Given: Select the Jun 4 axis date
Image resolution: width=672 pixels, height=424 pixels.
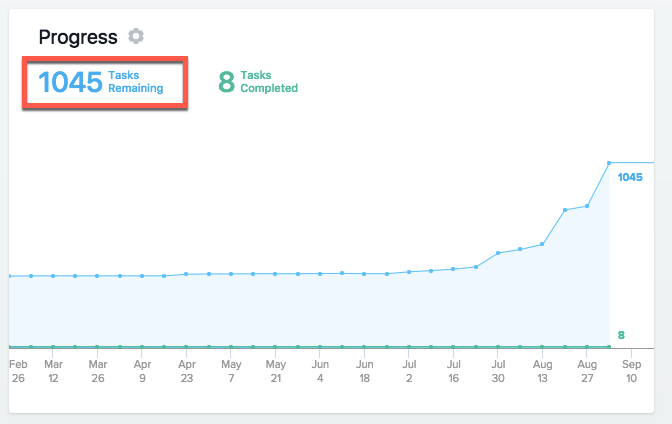Looking at the screenshot, I should [x=320, y=371].
